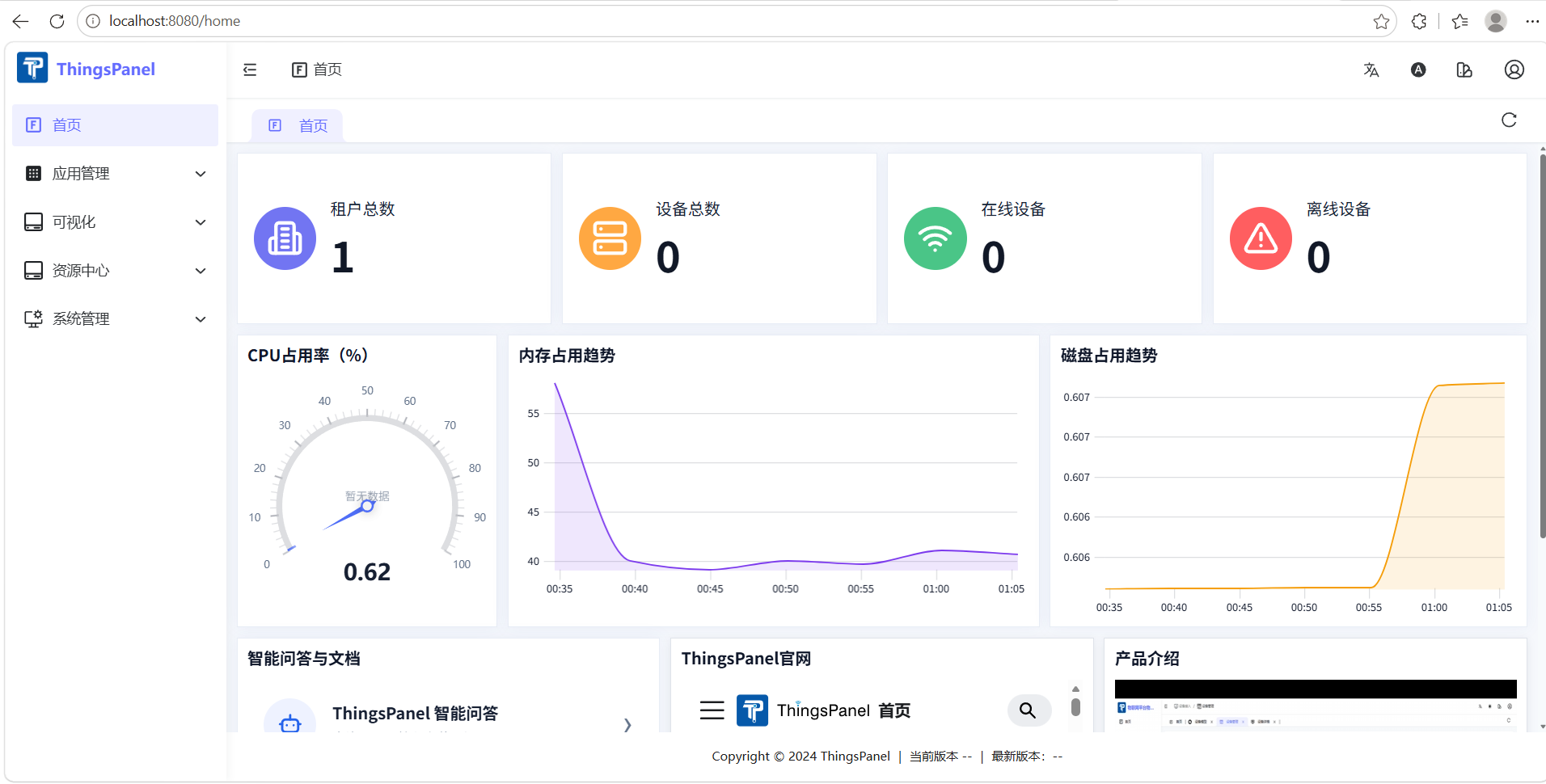Click browser back arrow

tap(21, 21)
